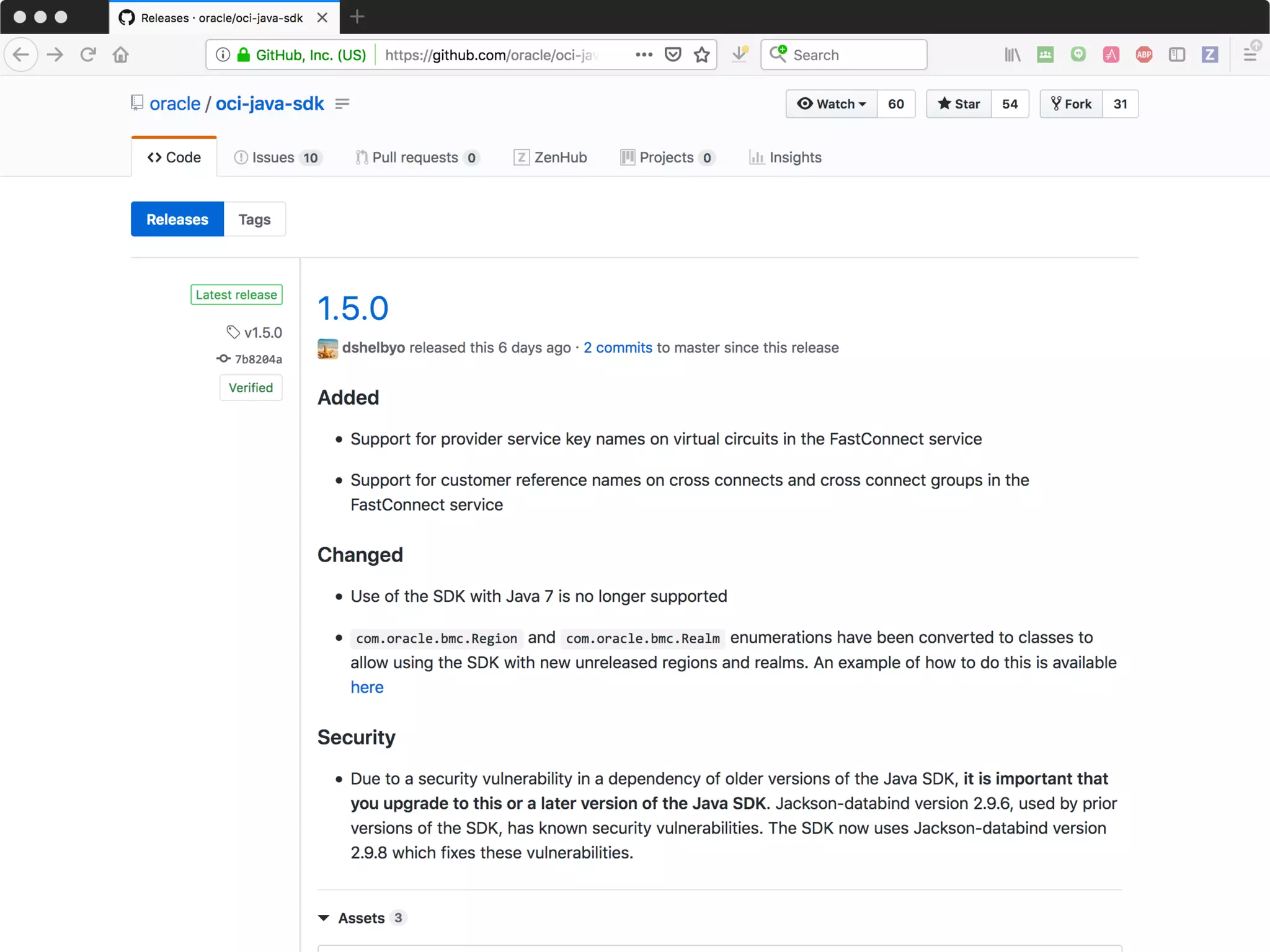
Task: Click the Pocket save icon
Action: (x=672, y=55)
